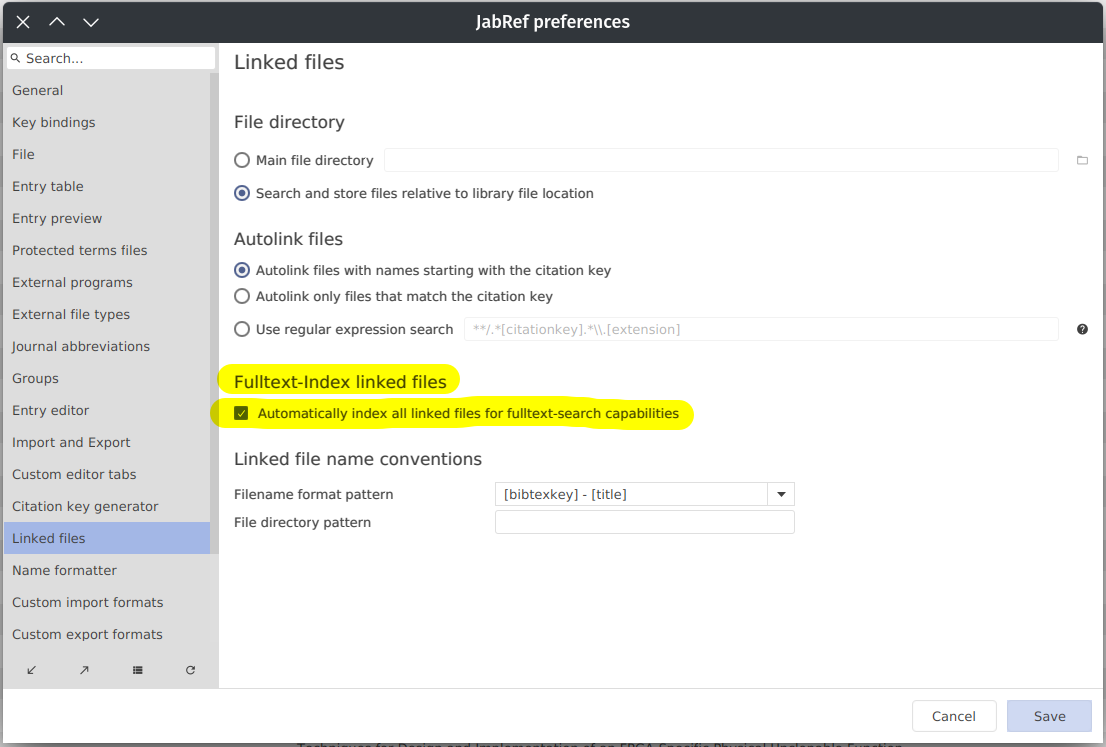The width and height of the screenshot is (1106, 747).
Task: Open Protected terms files section
Action: coord(107,250)
